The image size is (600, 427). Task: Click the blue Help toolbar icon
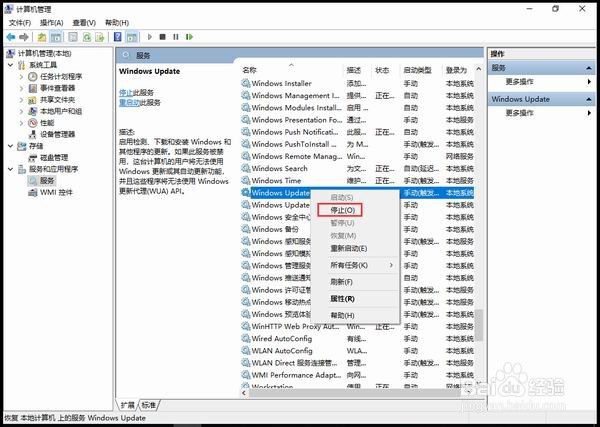click(118, 37)
